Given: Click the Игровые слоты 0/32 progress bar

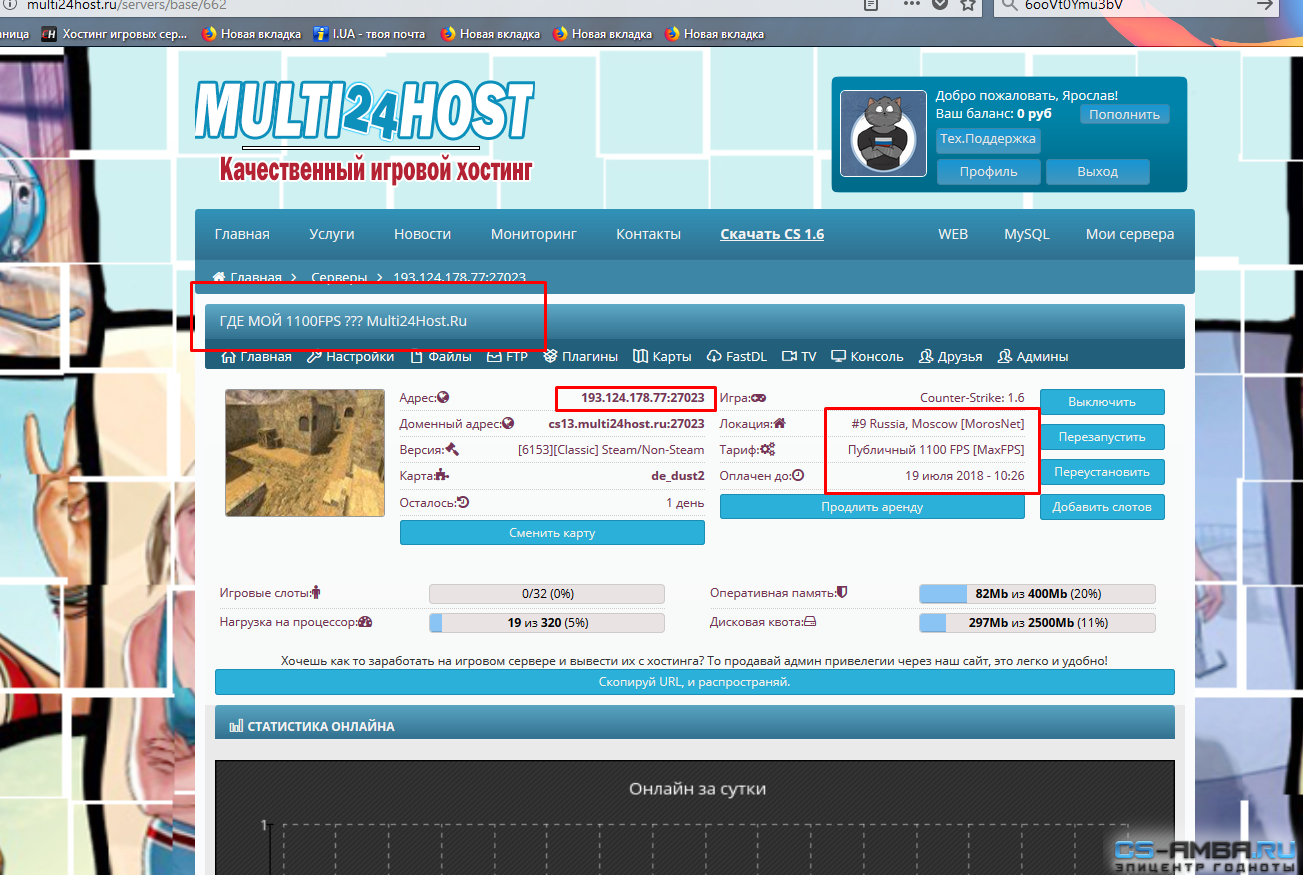Looking at the screenshot, I should tap(547, 594).
